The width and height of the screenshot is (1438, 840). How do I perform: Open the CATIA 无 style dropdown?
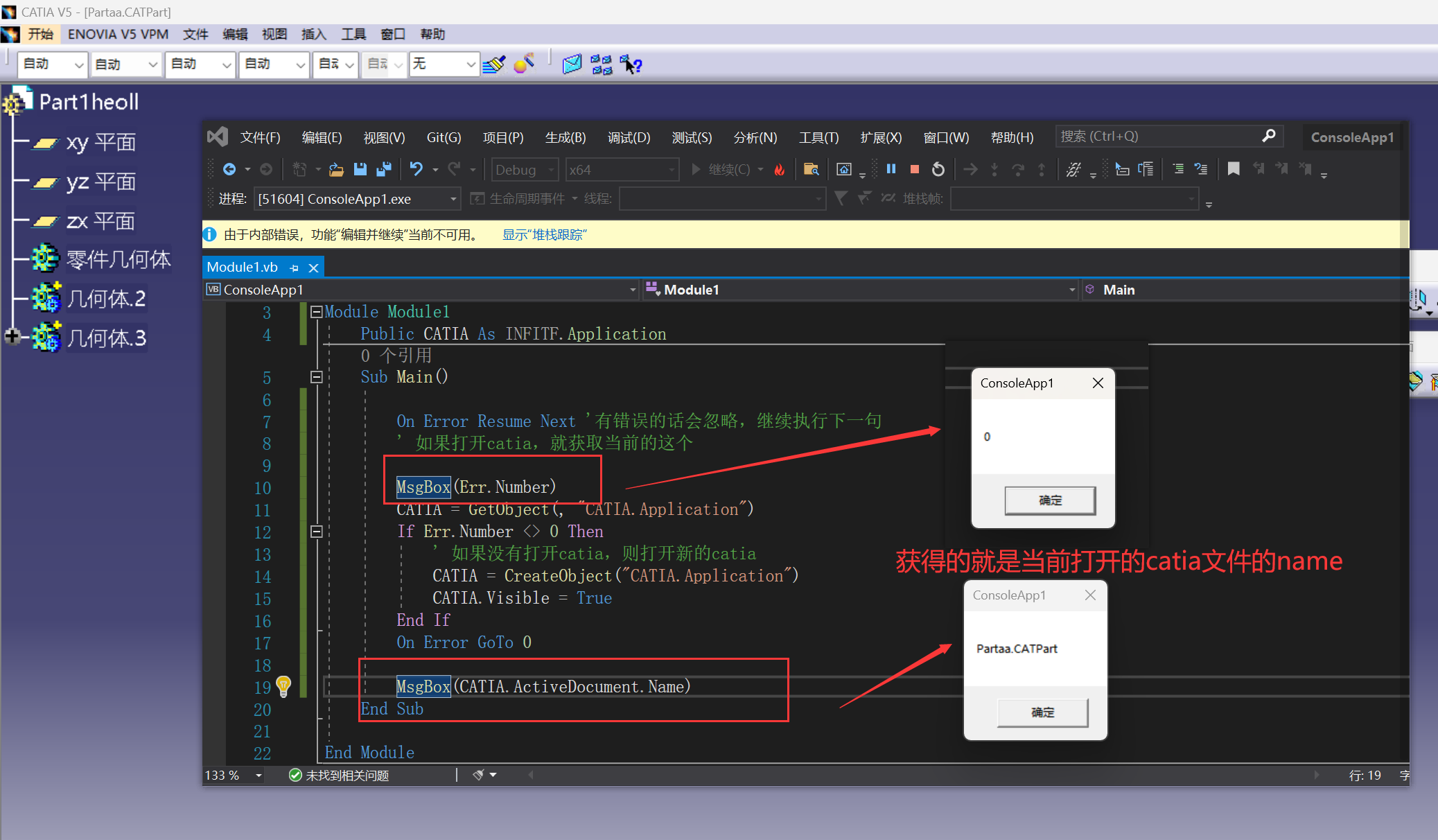[444, 64]
